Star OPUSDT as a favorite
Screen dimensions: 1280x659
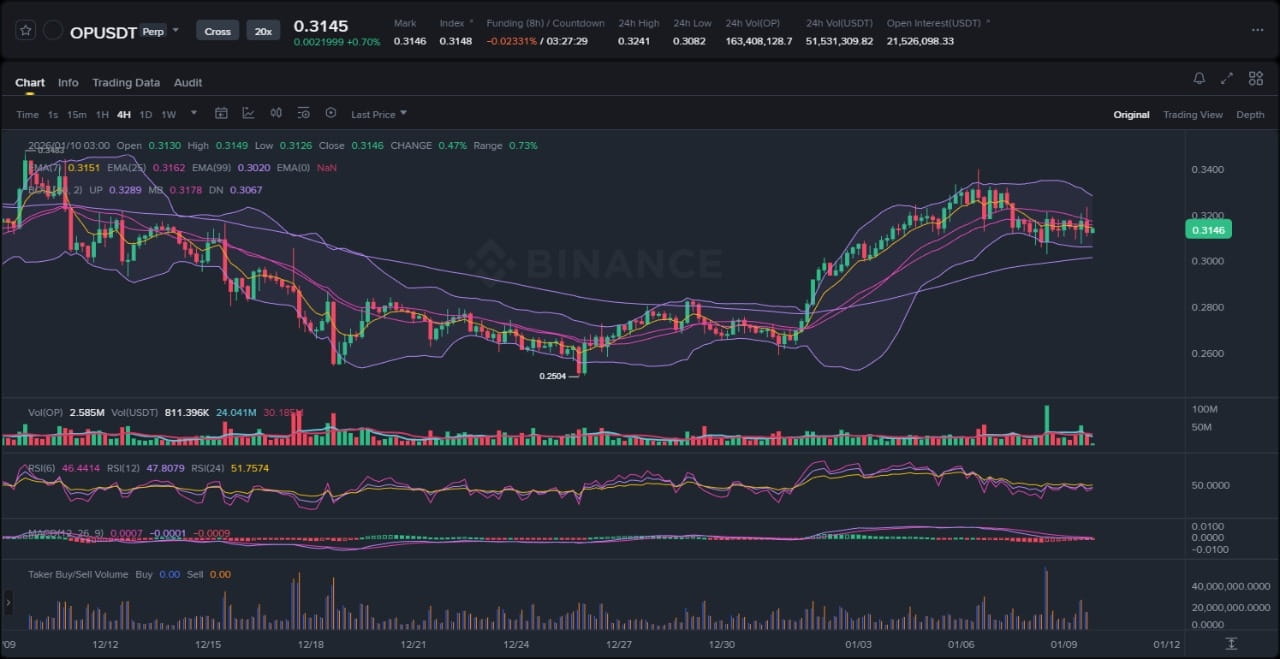pyautogui.click(x=26, y=30)
